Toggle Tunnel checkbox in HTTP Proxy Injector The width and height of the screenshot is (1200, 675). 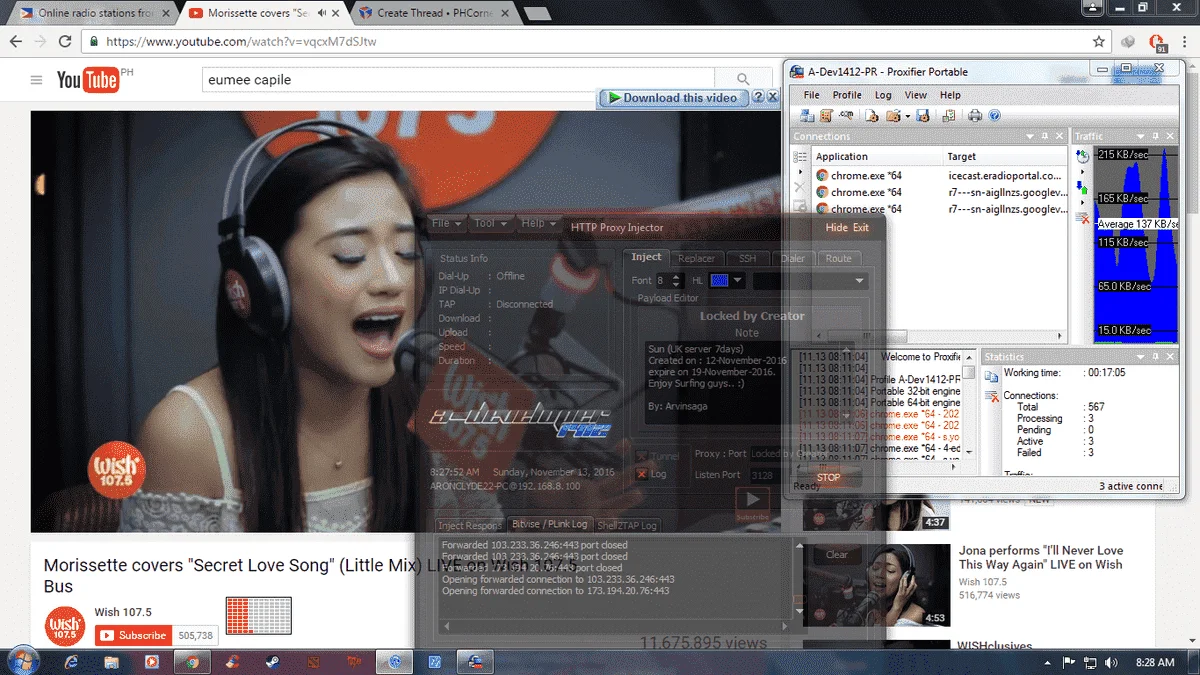click(x=642, y=456)
